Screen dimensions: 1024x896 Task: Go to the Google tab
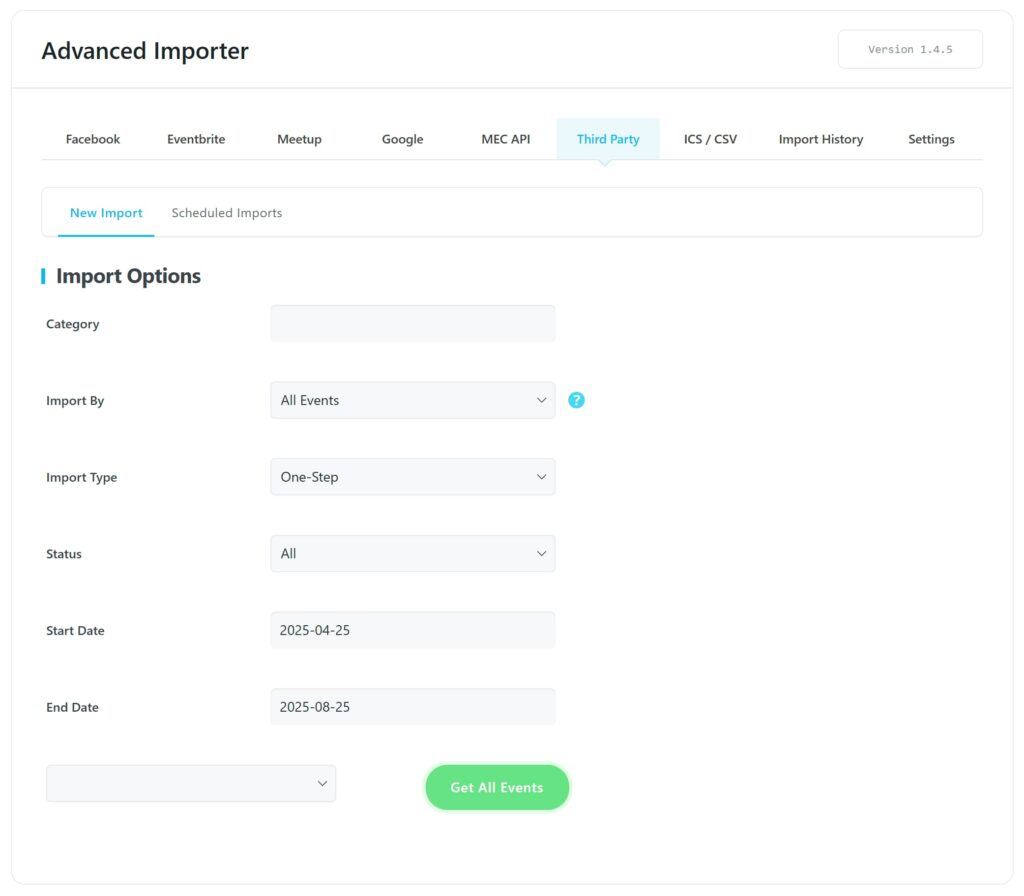[402, 139]
